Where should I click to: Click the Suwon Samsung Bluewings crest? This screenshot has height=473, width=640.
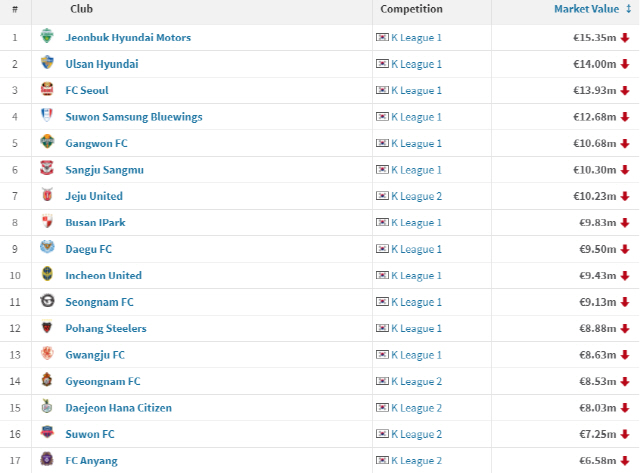47,115
